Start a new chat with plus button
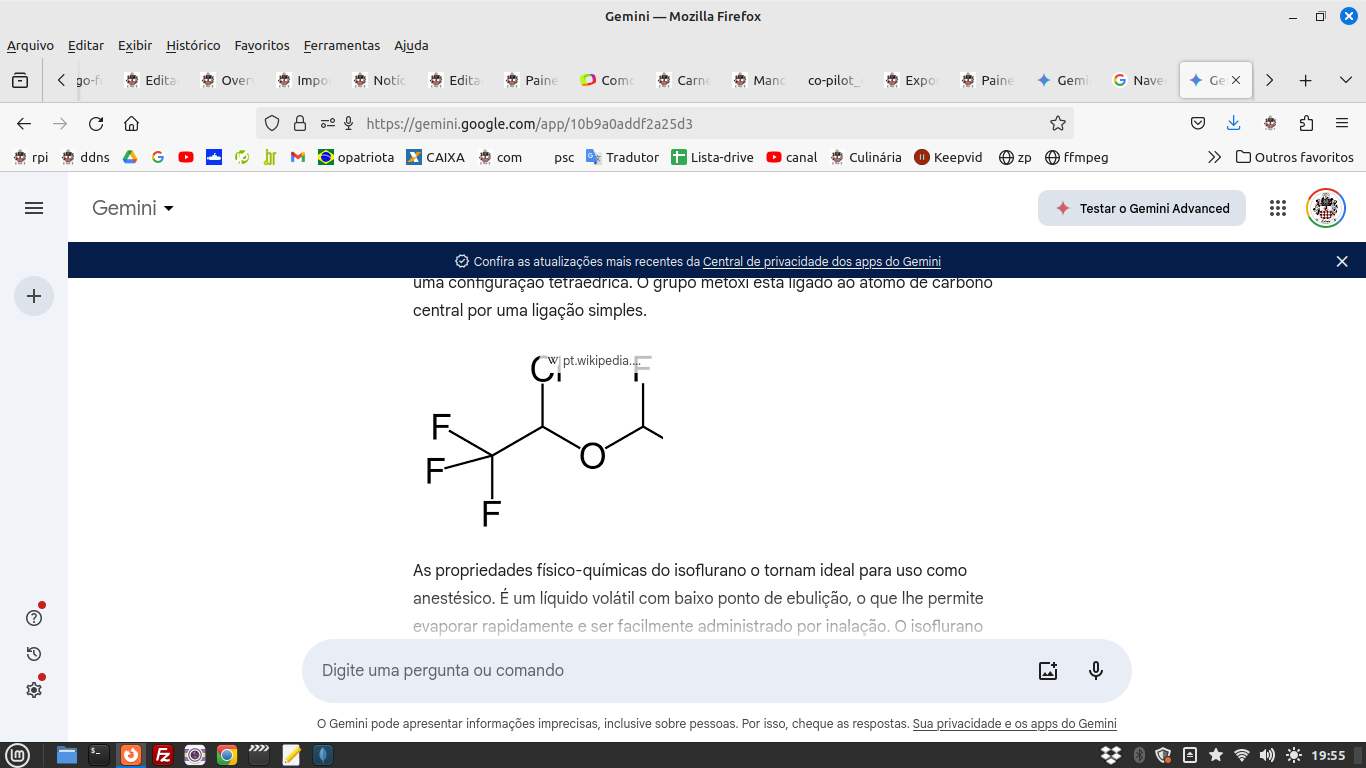This screenshot has height=768, width=1366. [34, 296]
